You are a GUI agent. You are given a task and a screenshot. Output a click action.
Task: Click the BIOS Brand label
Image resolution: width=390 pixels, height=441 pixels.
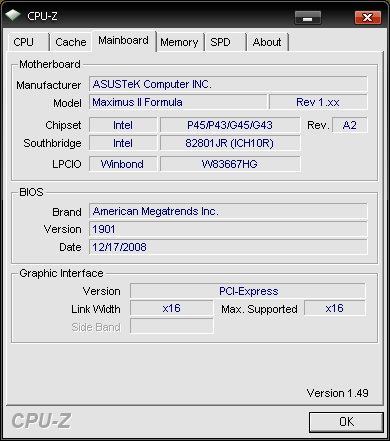click(x=67, y=212)
